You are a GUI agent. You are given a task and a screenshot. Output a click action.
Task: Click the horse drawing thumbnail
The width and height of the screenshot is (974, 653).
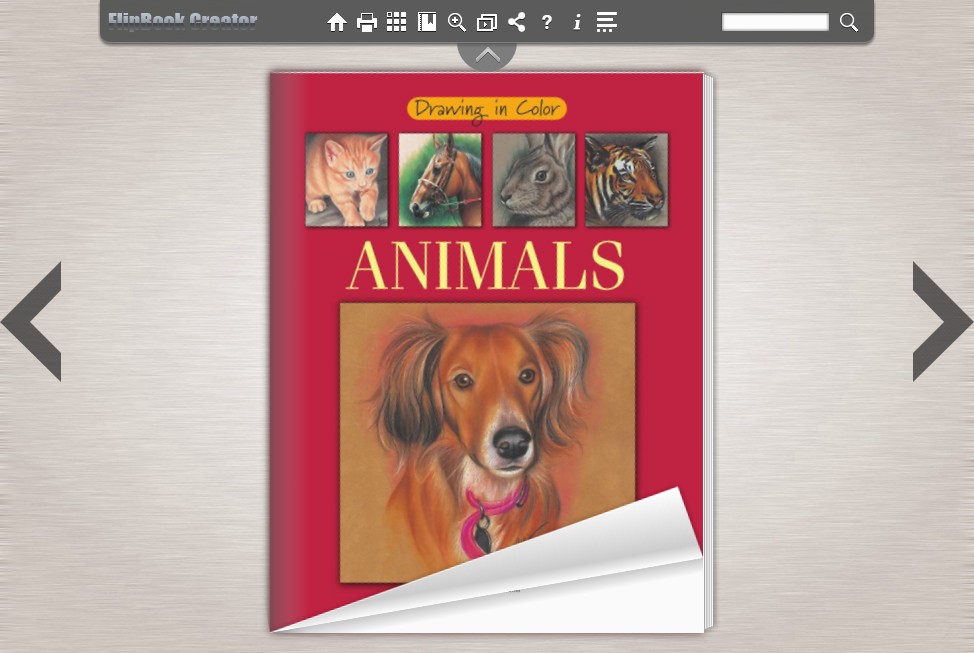click(440, 180)
